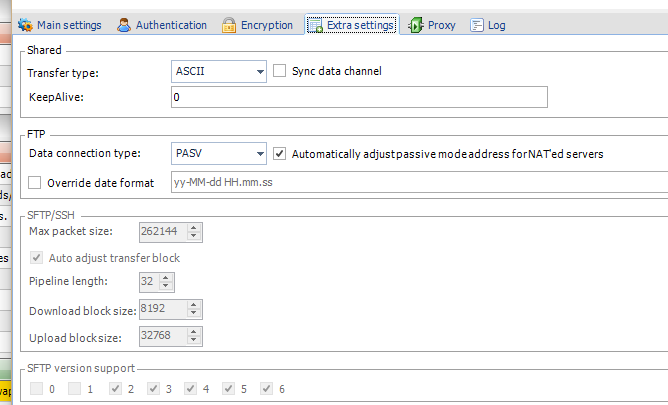
Task: Click the Main settings gear icon
Action: pos(25,25)
